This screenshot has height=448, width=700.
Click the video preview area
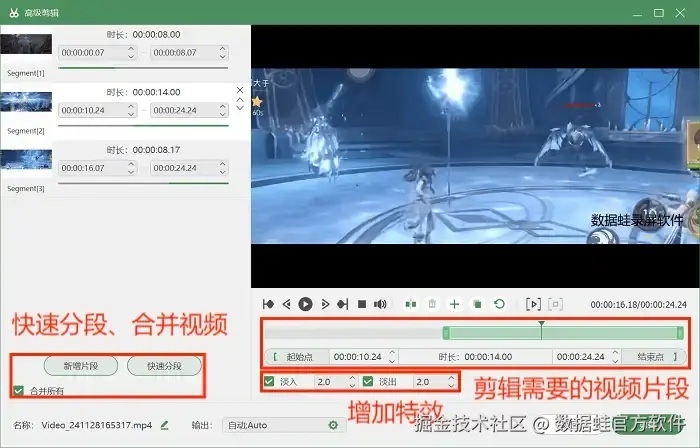(475, 156)
